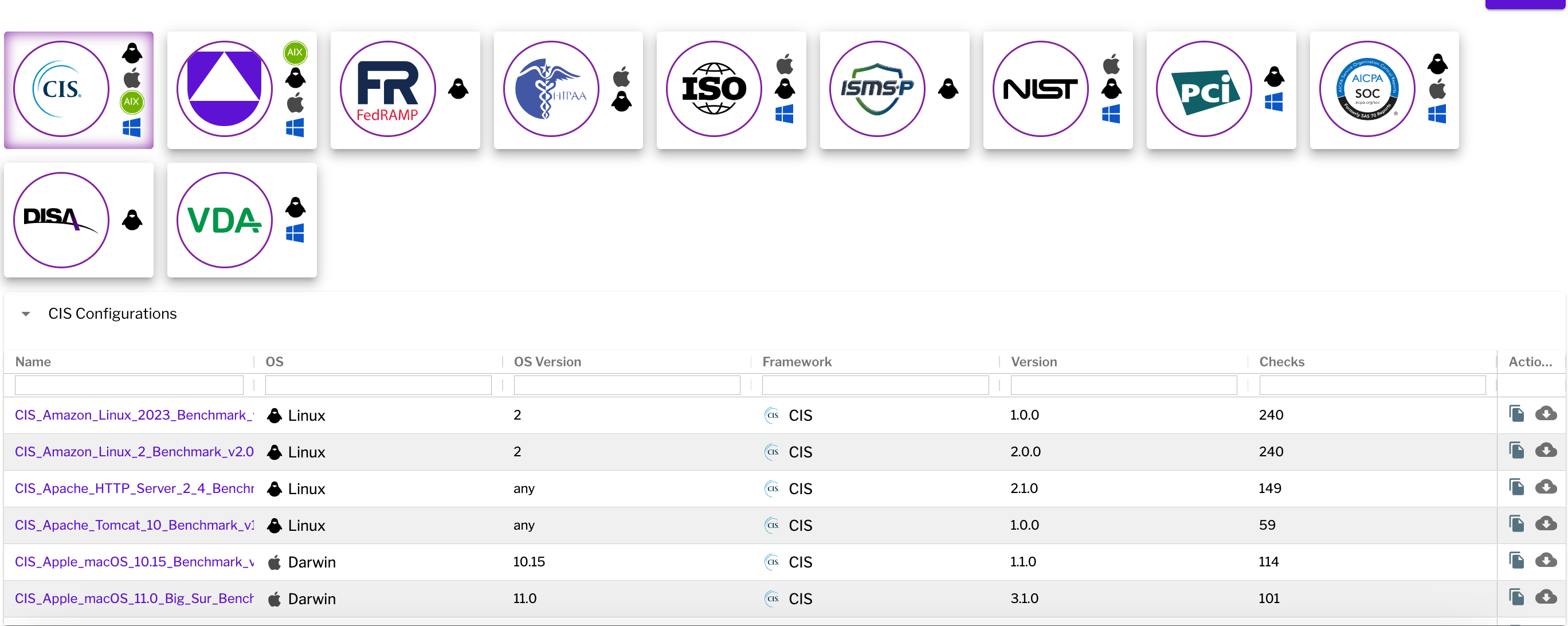Click the Linux penguin on DISA card

131,220
